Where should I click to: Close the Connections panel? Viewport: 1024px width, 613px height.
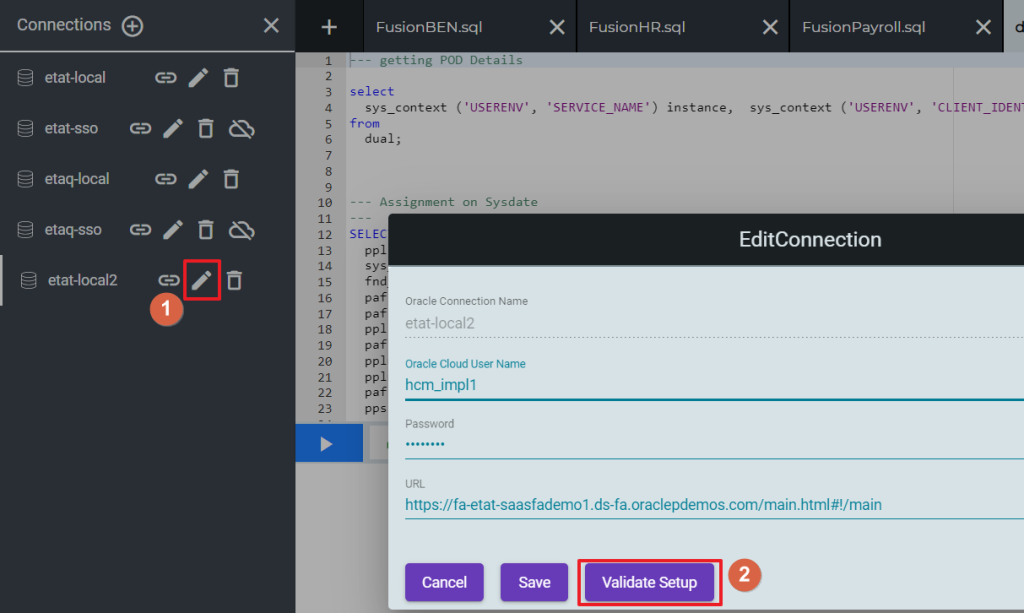click(x=271, y=25)
